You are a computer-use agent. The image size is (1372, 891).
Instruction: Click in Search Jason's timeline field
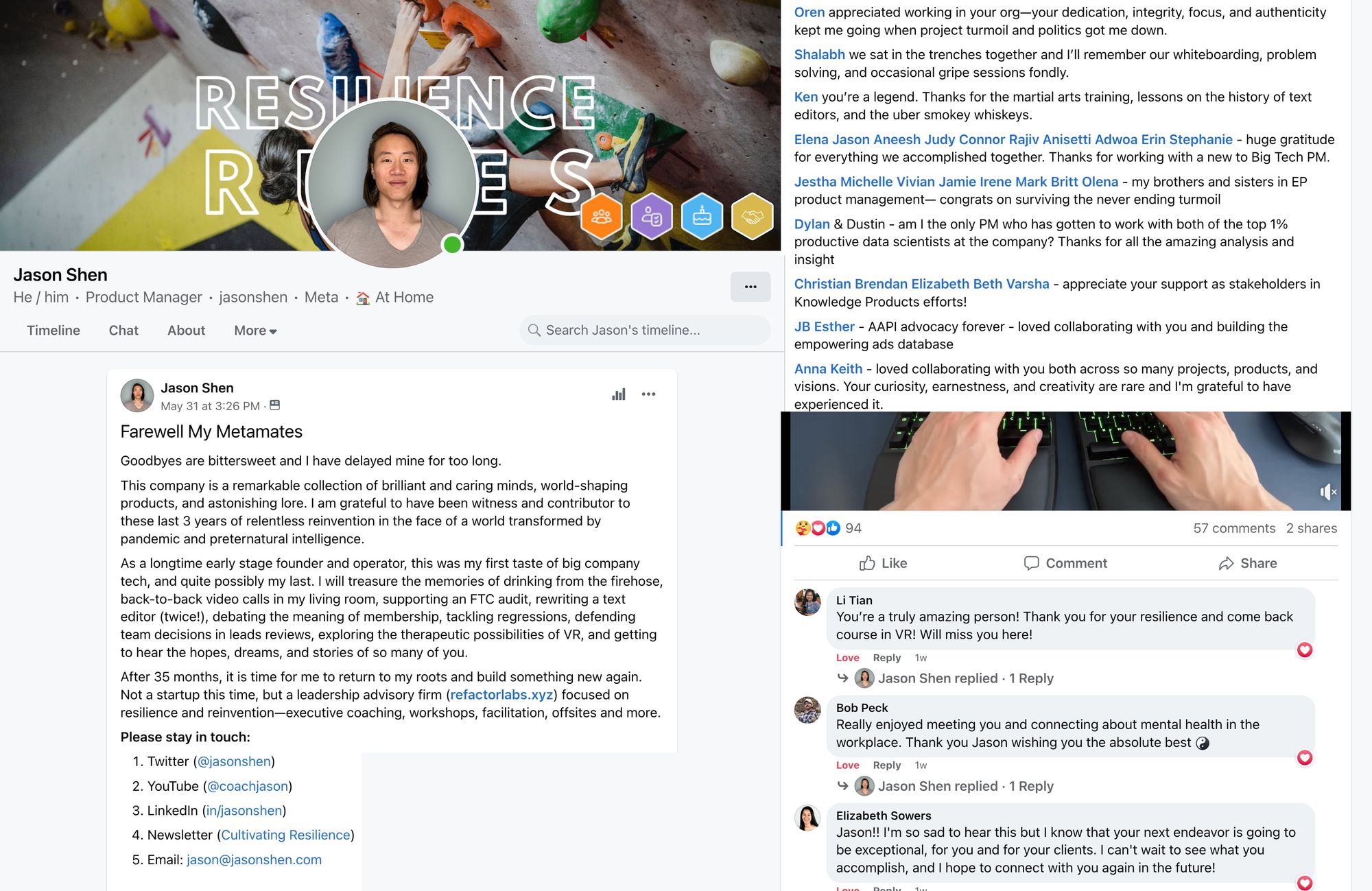(645, 330)
